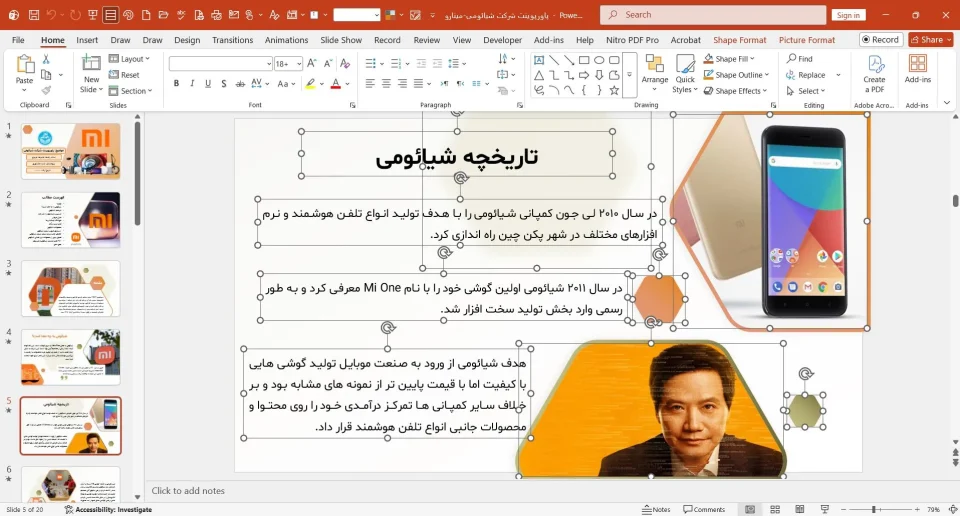Pick the five-point star shape
The height and width of the screenshot is (516, 960).
click(x=614, y=91)
